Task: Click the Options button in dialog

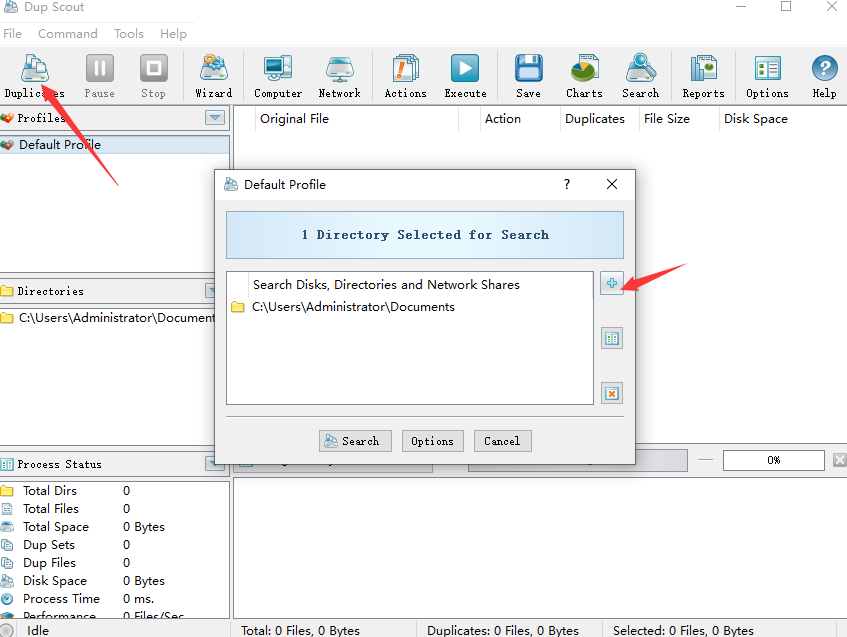Action: click(x=432, y=441)
